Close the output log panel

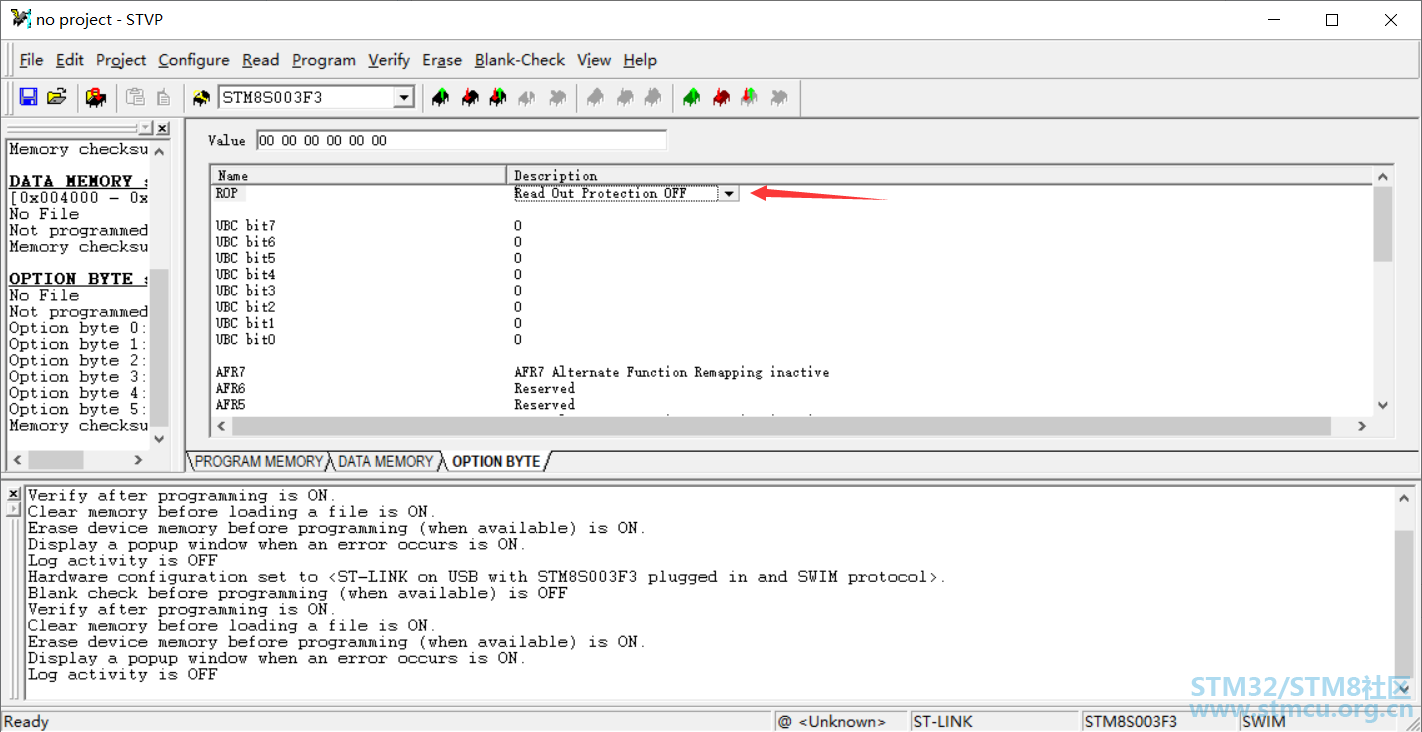pos(13,494)
